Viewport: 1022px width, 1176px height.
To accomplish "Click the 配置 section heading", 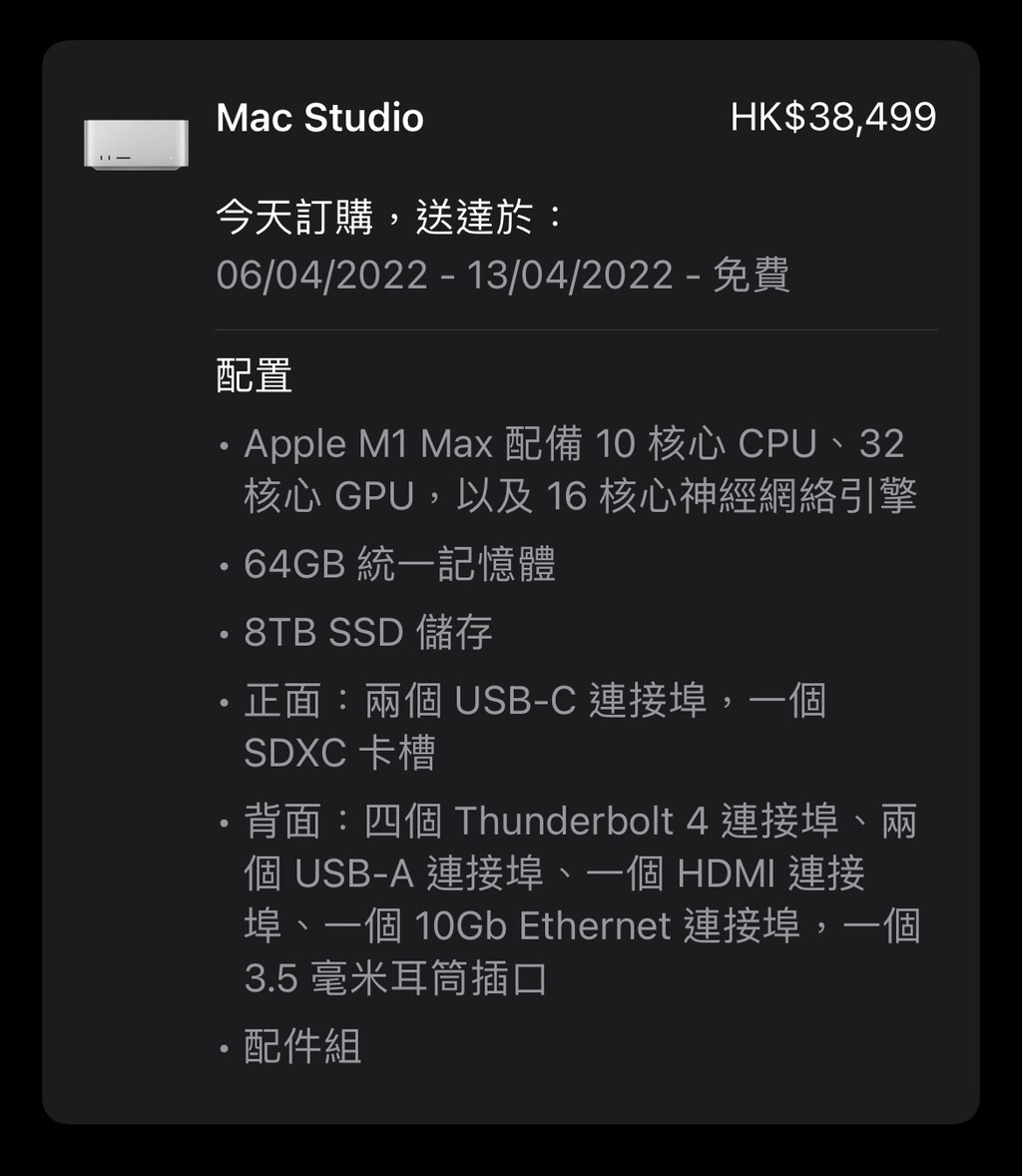I will (x=254, y=375).
